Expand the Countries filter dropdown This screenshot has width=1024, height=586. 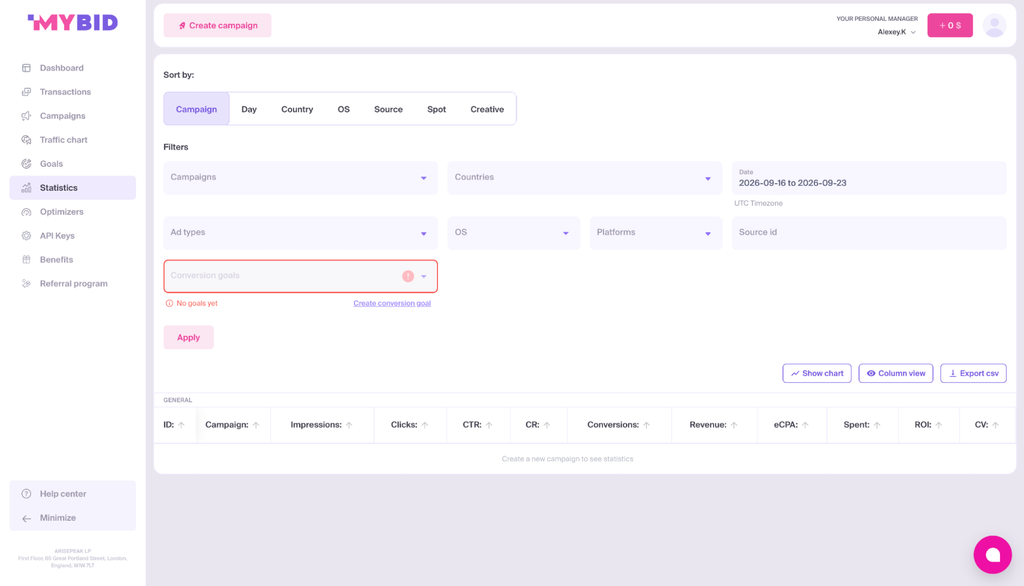pyautogui.click(x=584, y=178)
